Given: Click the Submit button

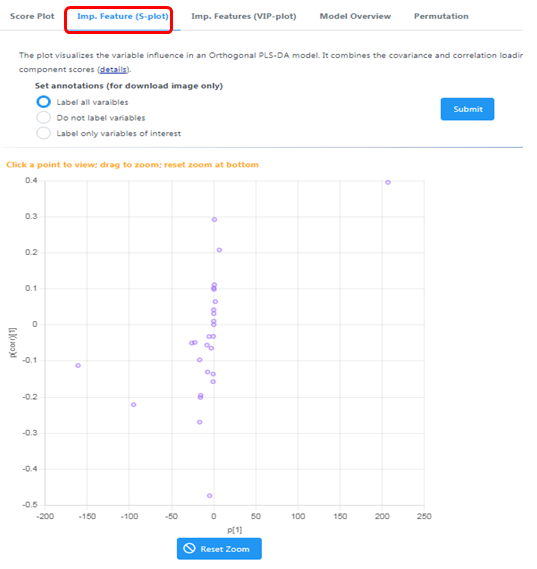Looking at the screenshot, I should click(x=467, y=109).
